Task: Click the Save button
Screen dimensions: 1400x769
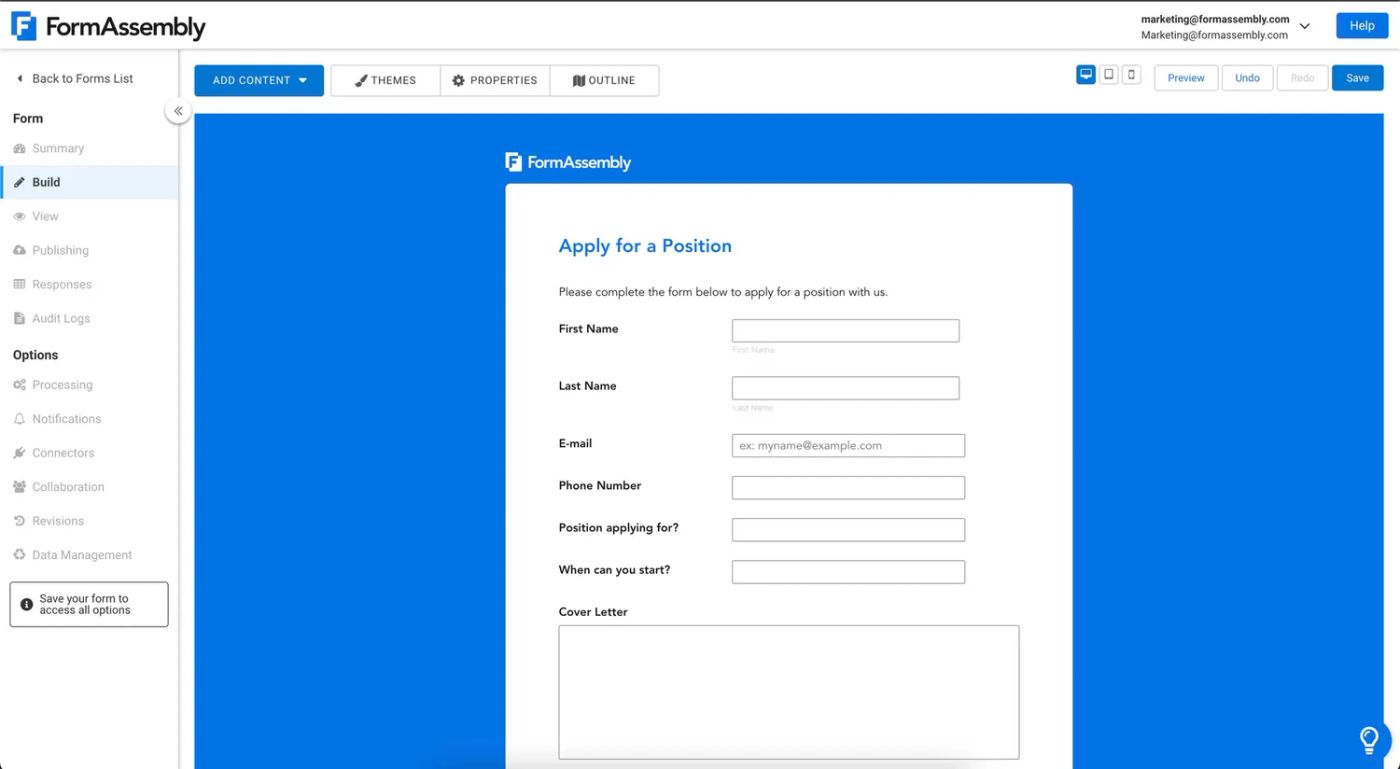Action: [x=1357, y=78]
